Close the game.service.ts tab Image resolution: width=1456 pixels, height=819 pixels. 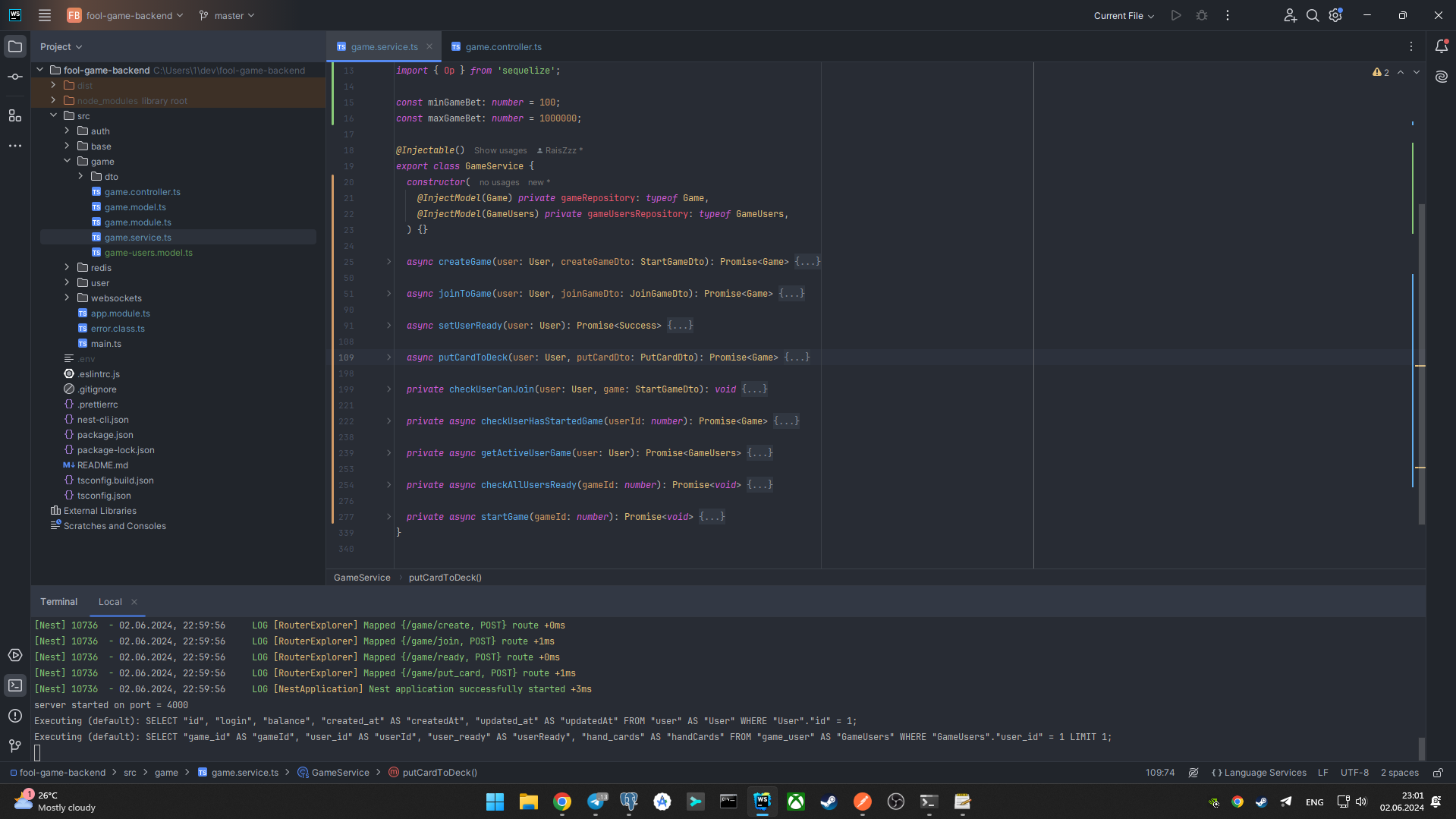(429, 46)
